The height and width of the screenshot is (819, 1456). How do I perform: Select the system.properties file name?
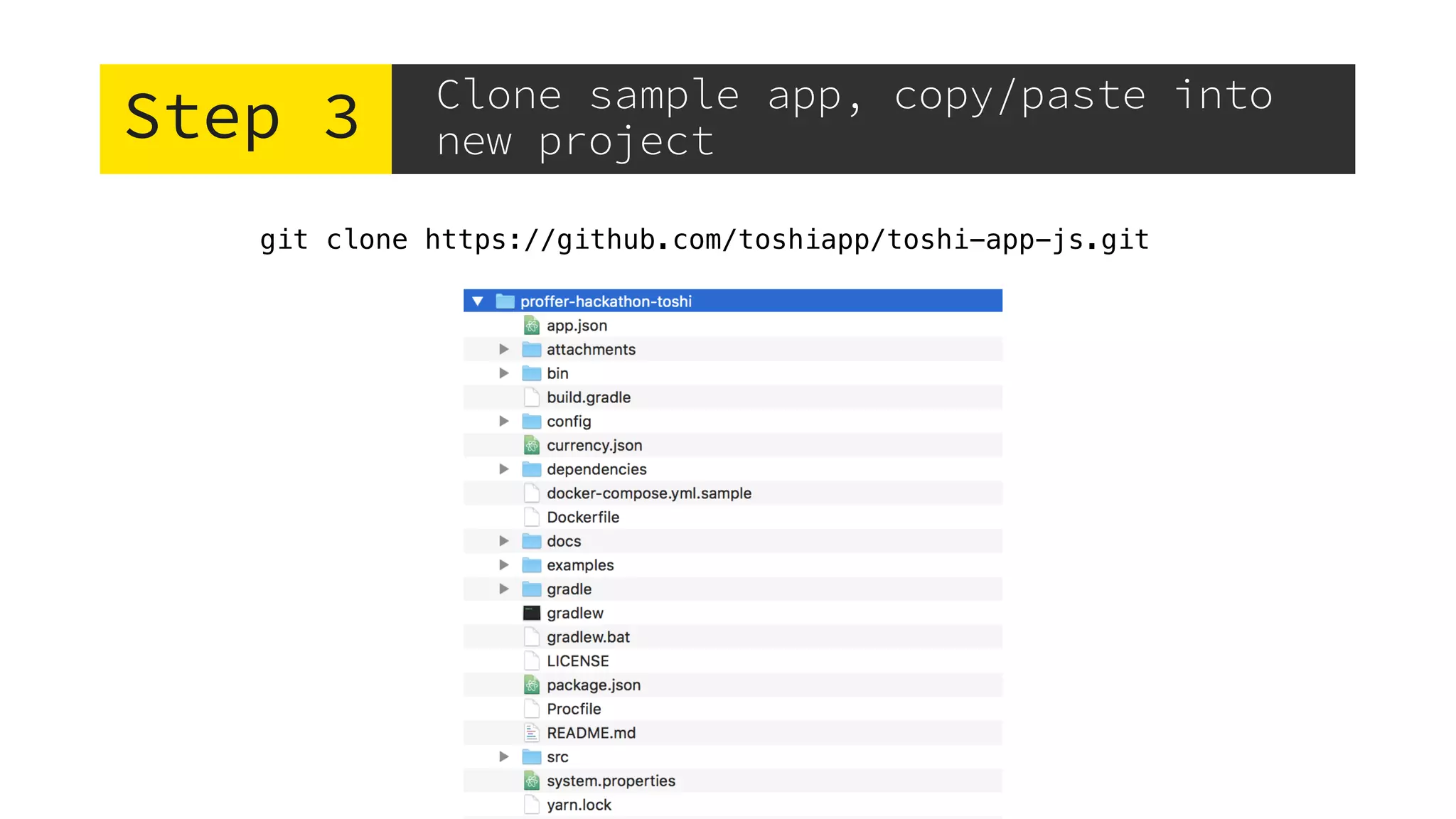[x=611, y=781]
